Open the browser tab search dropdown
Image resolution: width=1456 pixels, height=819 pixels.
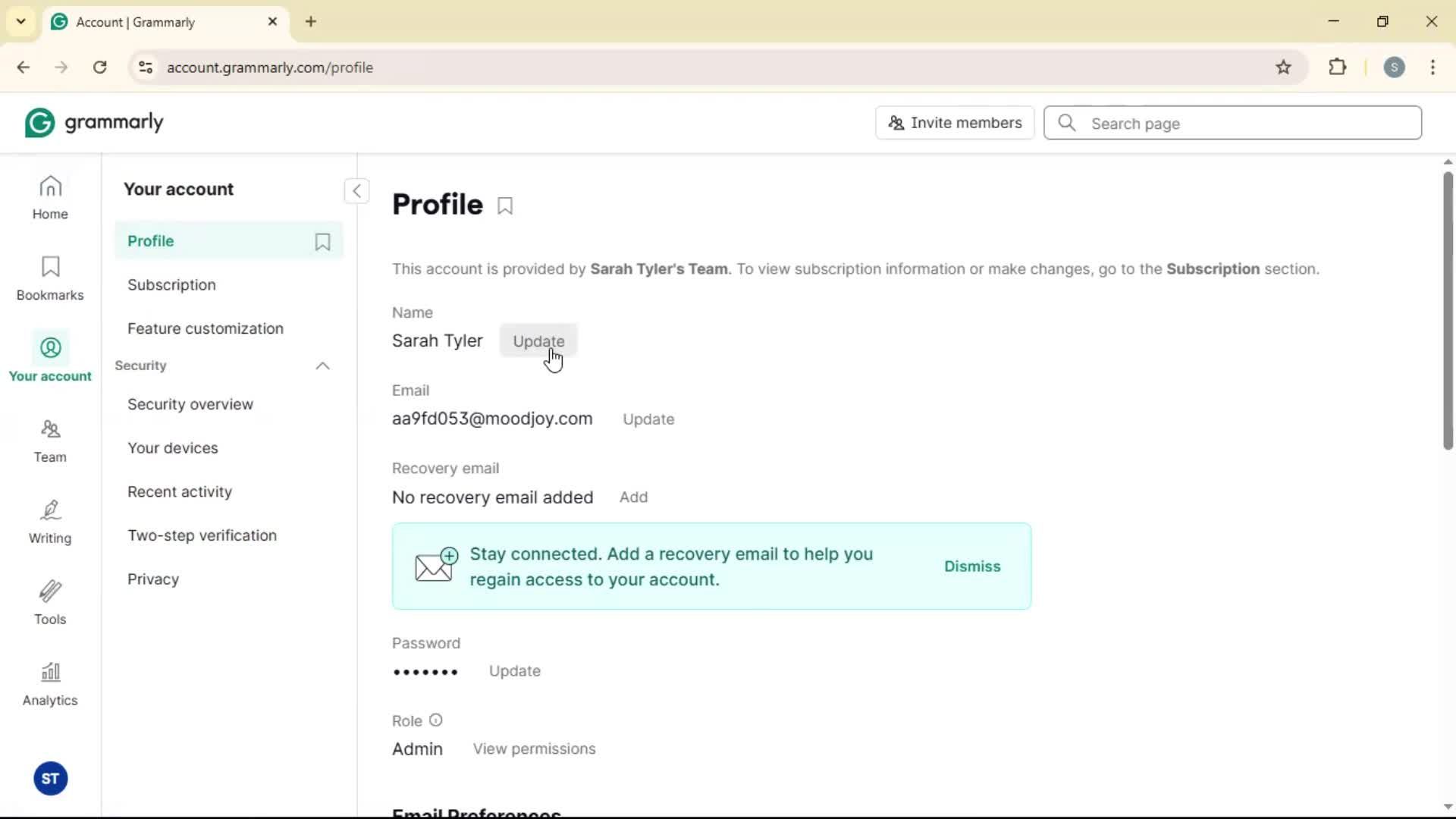coord(21,21)
